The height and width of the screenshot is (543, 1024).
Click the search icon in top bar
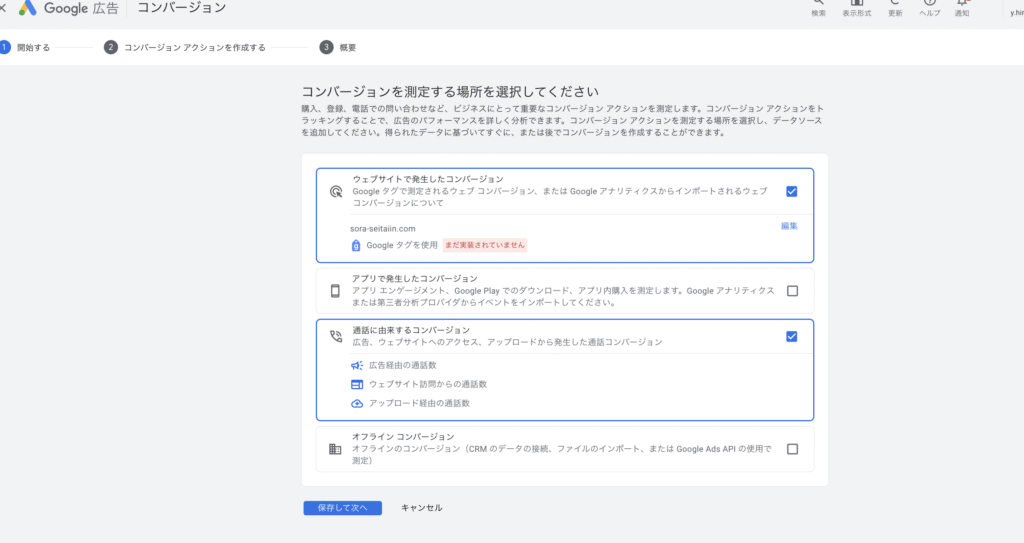(818, 5)
